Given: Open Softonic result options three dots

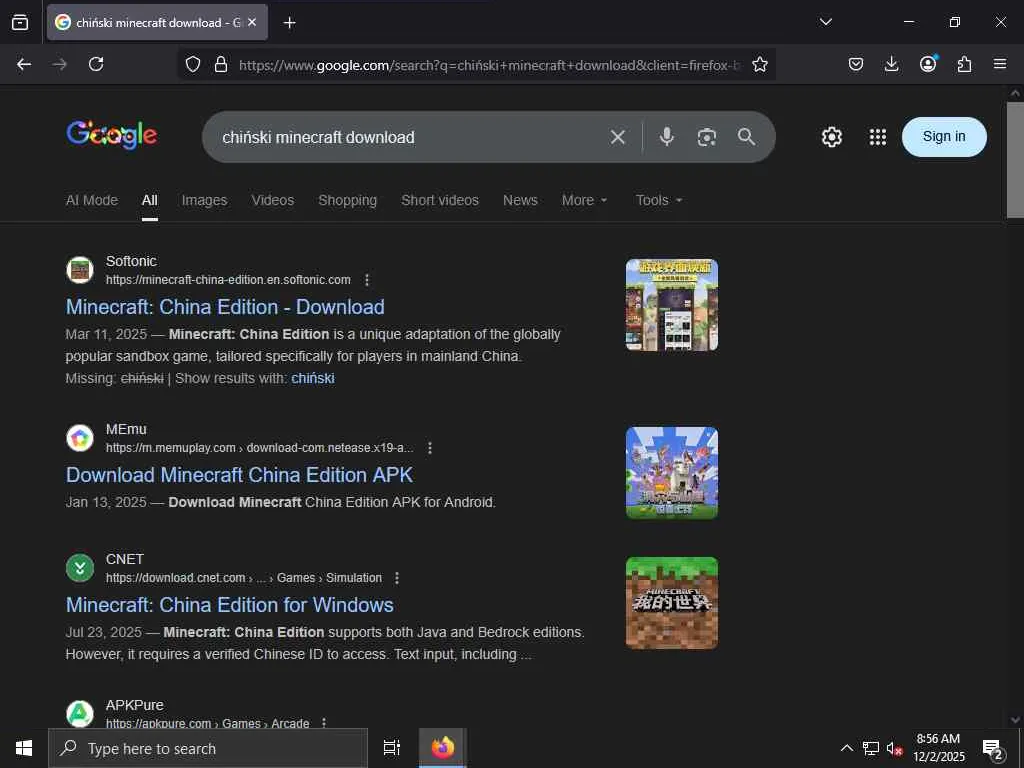Looking at the screenshot, I should pyautogui.click(x=367, y=280).
